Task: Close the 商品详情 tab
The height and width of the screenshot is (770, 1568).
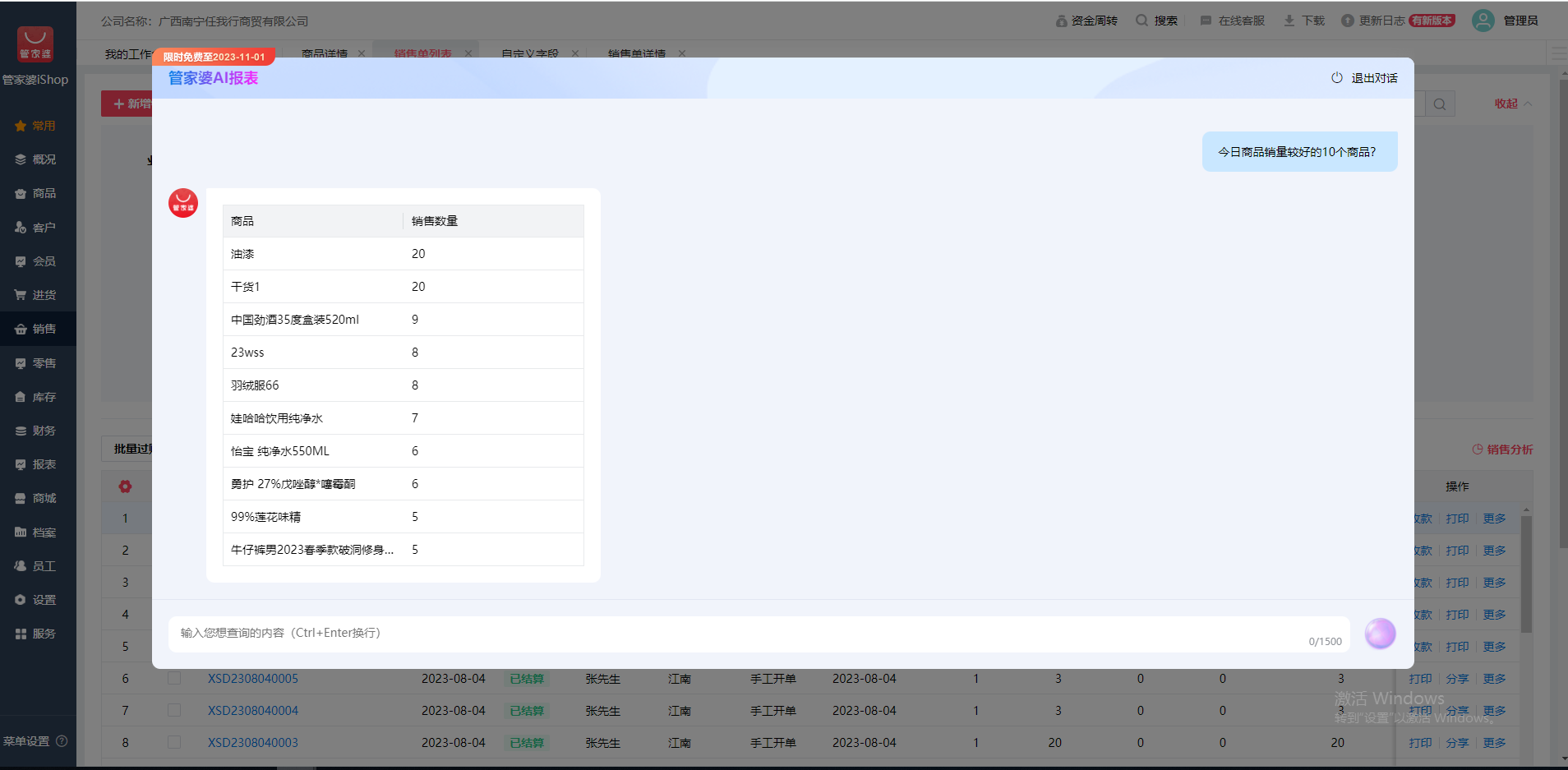Action: (x=362, y=53)
